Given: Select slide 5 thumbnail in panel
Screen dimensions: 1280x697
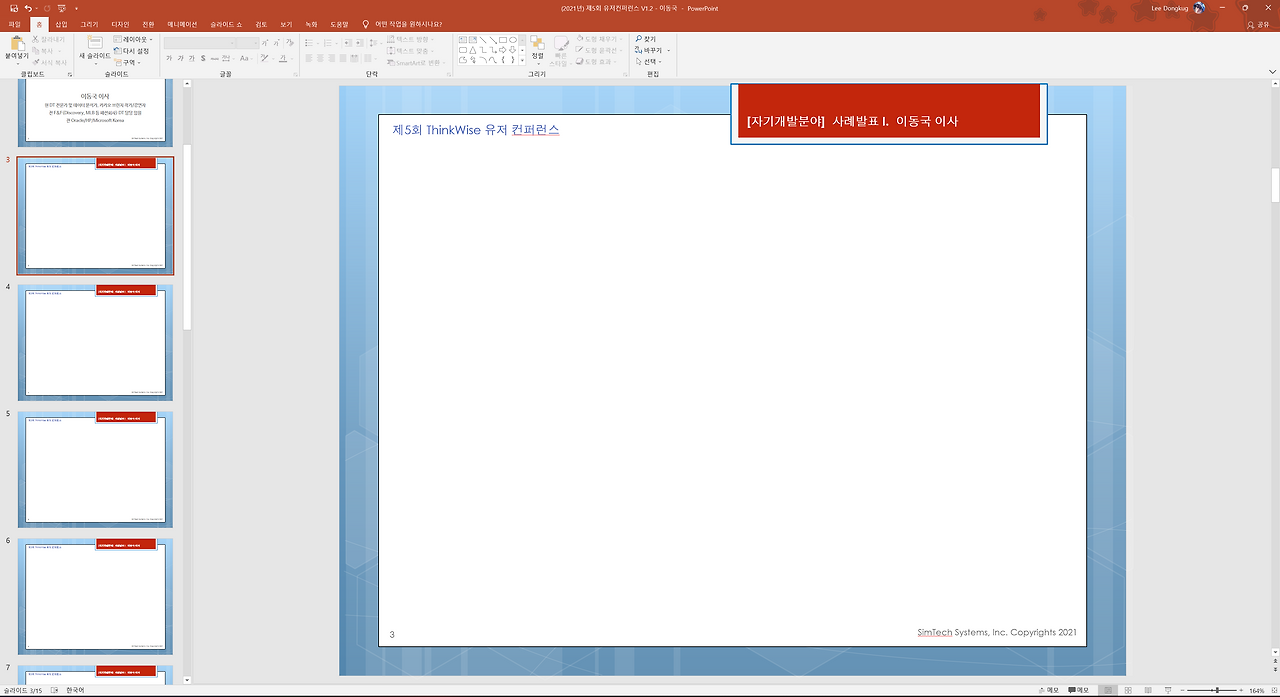Looking at the screenshot, I should 95,469.
